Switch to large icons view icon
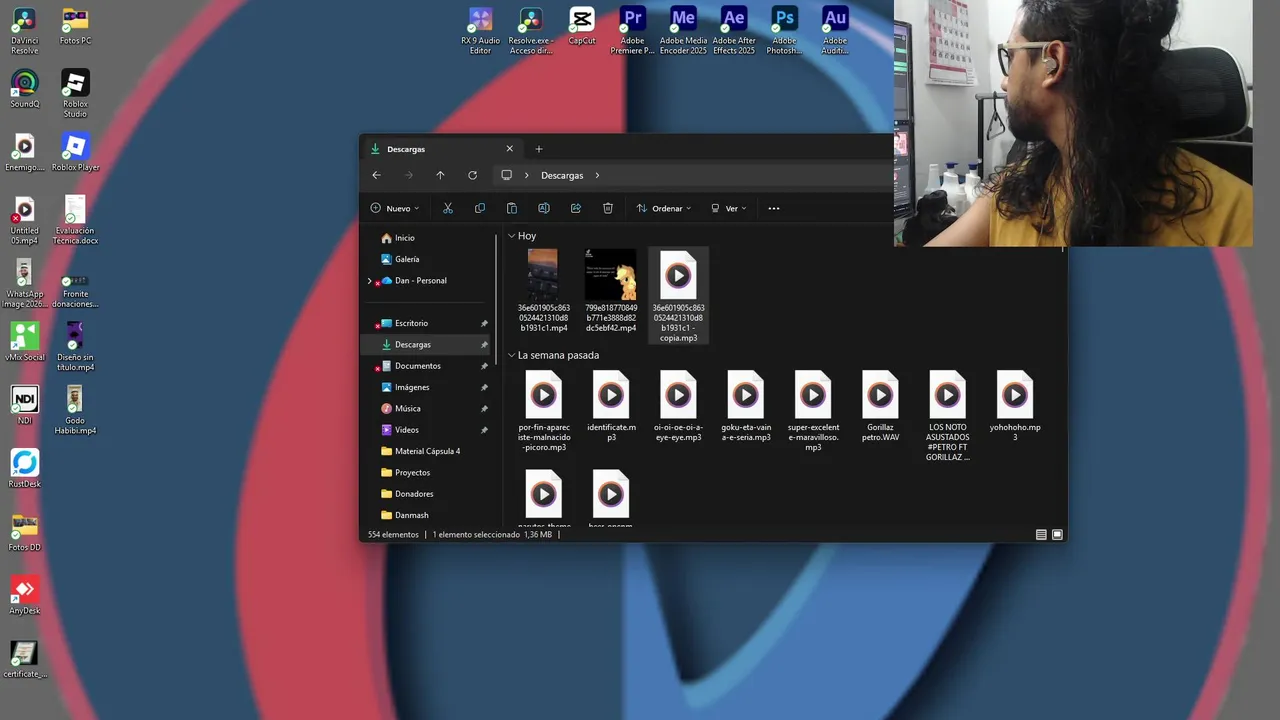 pyautogui.click(x=1057, y=535)
